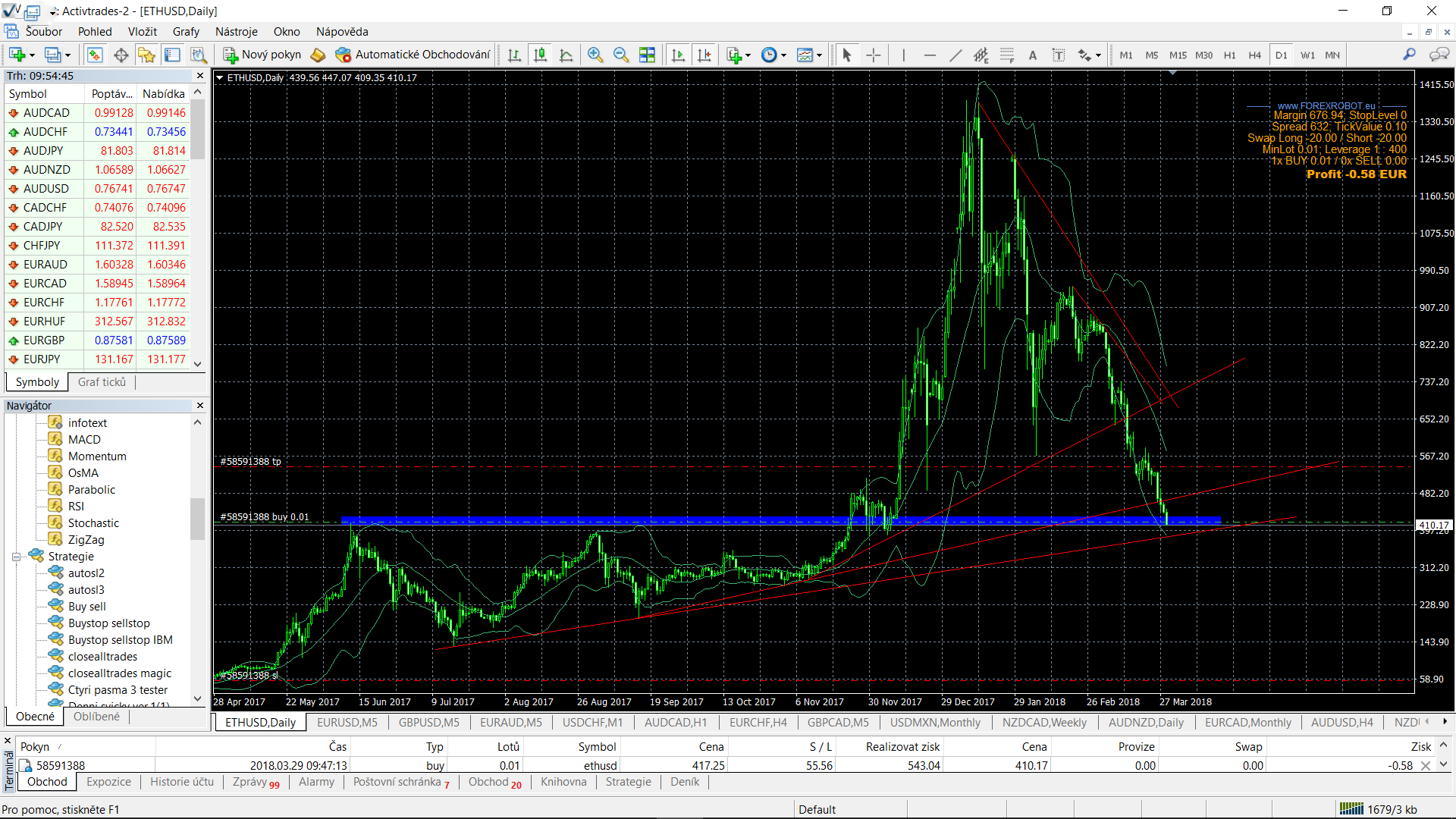
Task: Open the Nástroje menu
Action: (236, 32)
